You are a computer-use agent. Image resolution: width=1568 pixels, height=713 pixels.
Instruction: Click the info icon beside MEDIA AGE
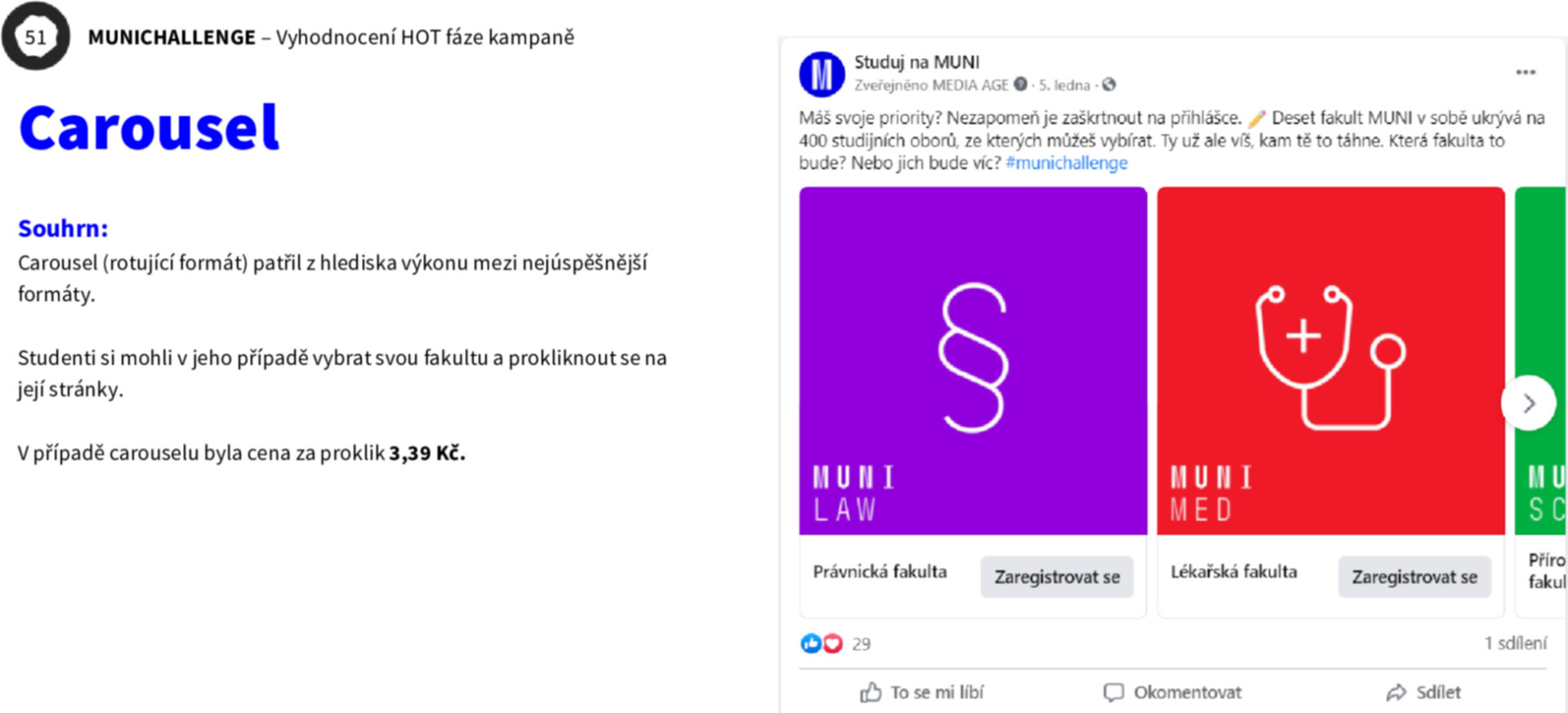[x=1020, y=84]
